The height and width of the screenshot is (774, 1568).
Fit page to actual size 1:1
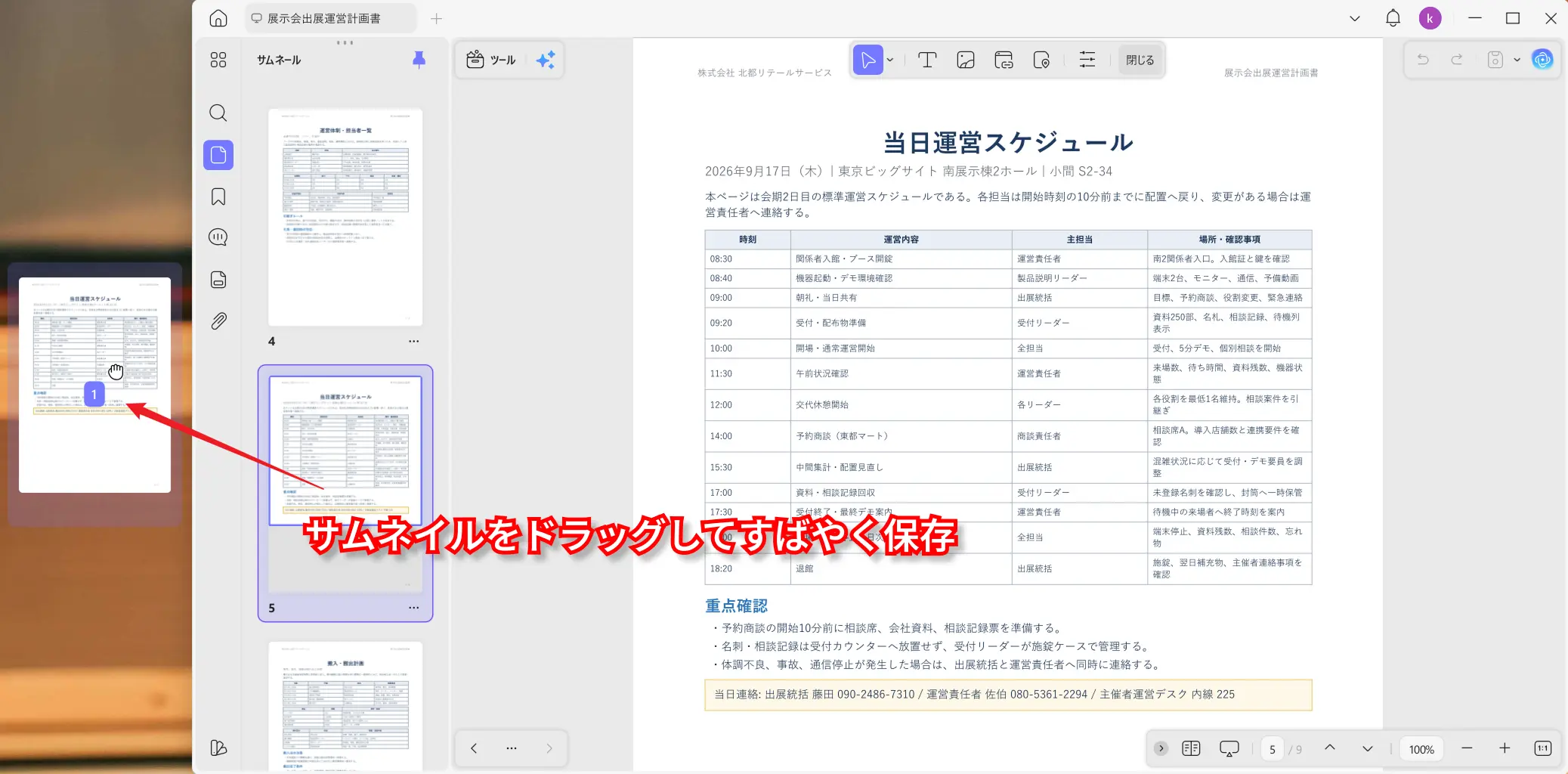[1543, 748]
